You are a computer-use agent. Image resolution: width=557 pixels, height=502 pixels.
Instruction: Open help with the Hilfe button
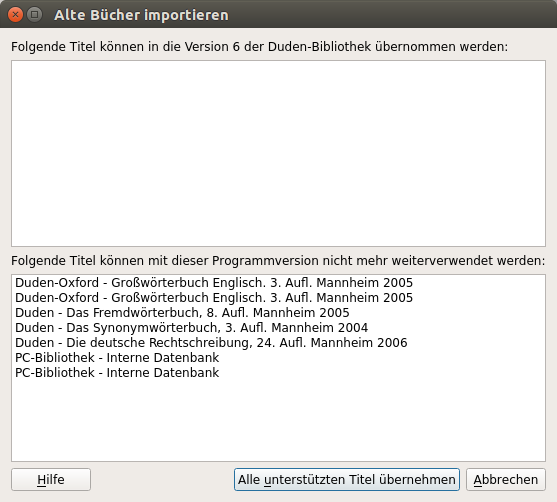(x=51, y=479)
